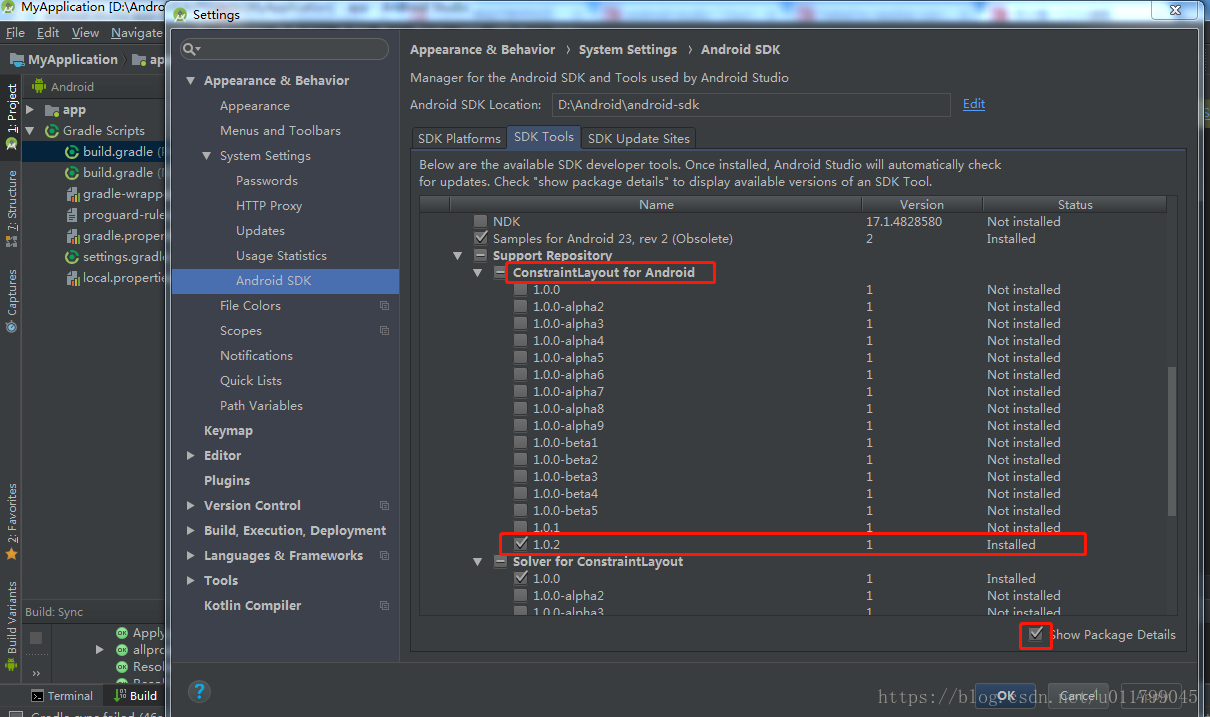Click the project-level icon beside Scopes

[384, 331]
